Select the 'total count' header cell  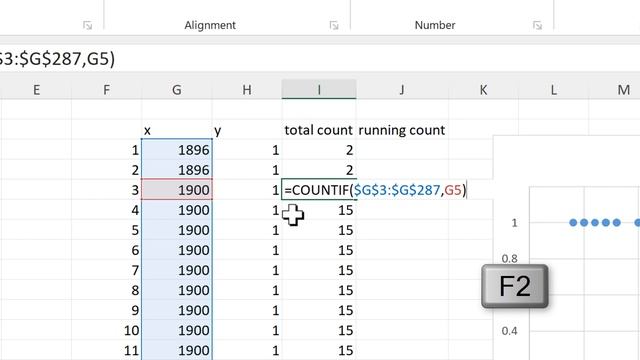(x=319, y=130)
